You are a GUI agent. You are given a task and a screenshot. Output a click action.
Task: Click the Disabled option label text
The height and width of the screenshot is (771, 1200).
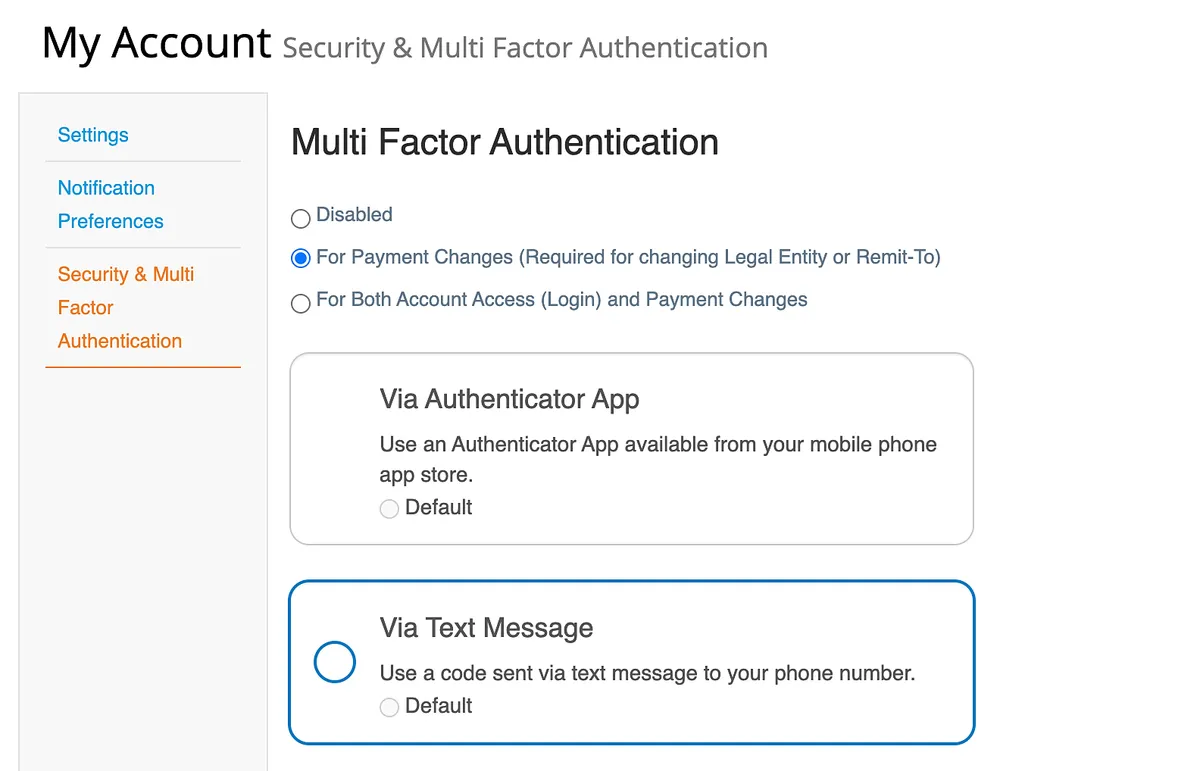(354, 214)
